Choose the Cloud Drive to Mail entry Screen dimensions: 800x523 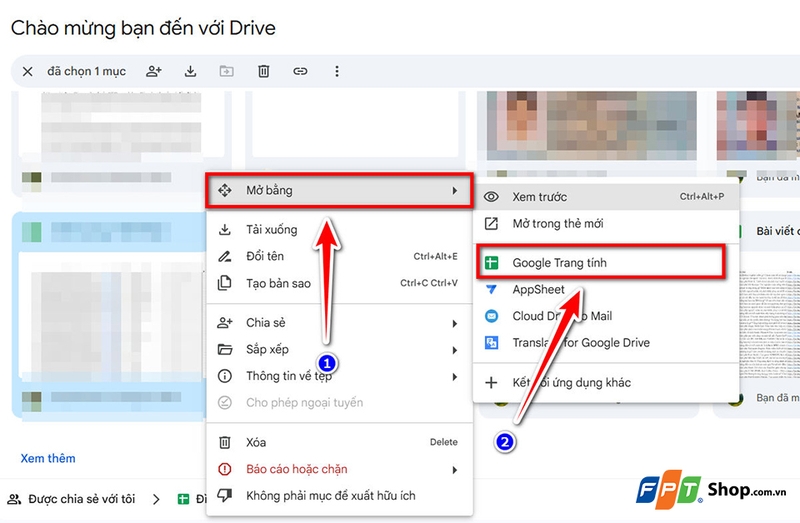point(606,316)
